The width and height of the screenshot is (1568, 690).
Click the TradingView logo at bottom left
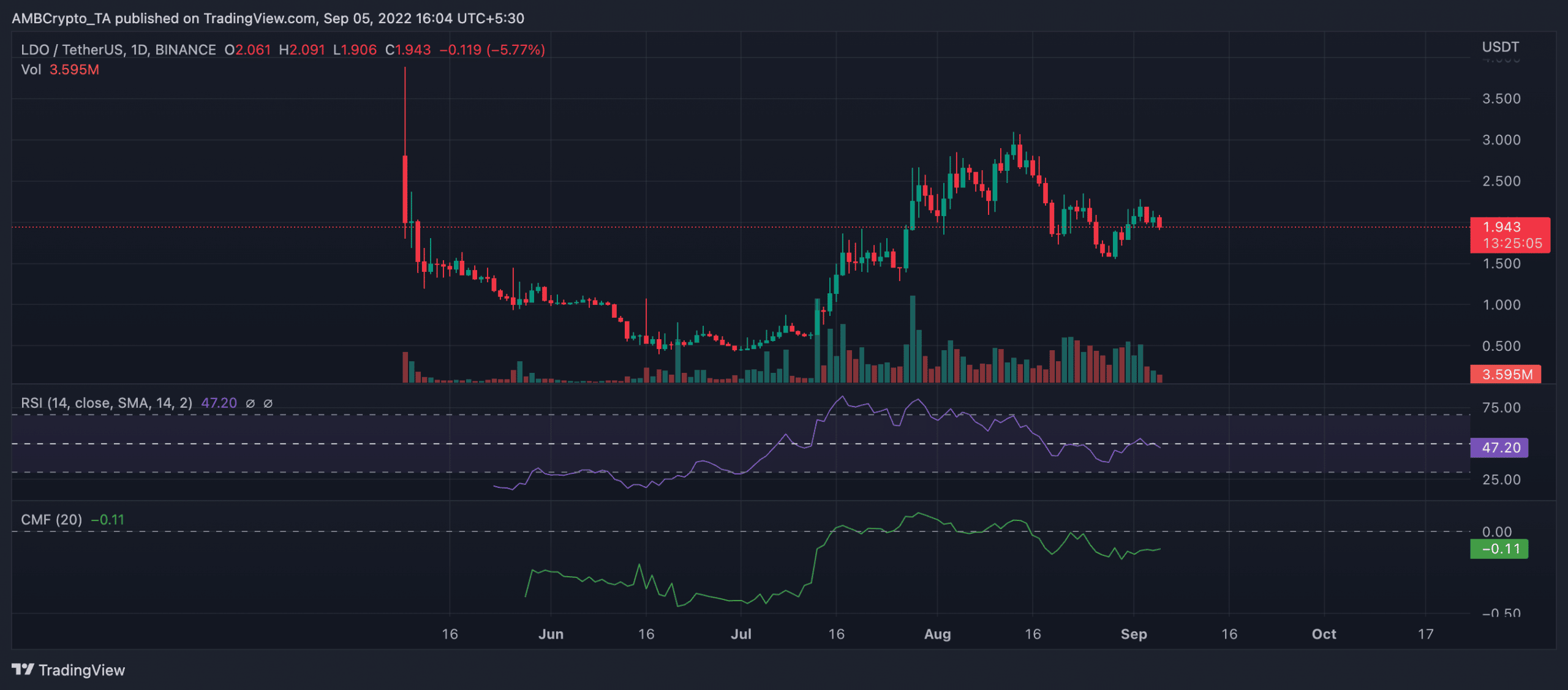click(68, 670)
